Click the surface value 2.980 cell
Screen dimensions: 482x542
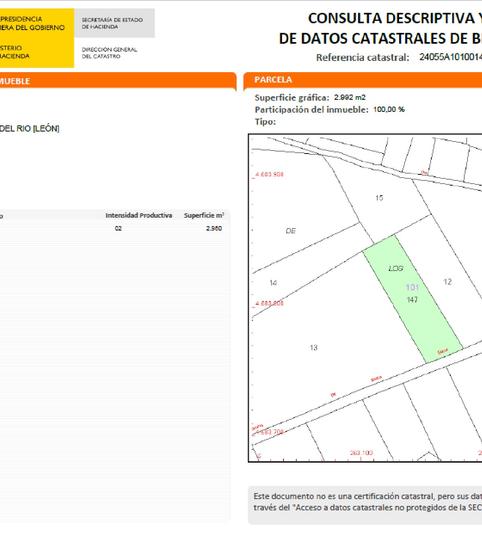(x=214, y=228)
